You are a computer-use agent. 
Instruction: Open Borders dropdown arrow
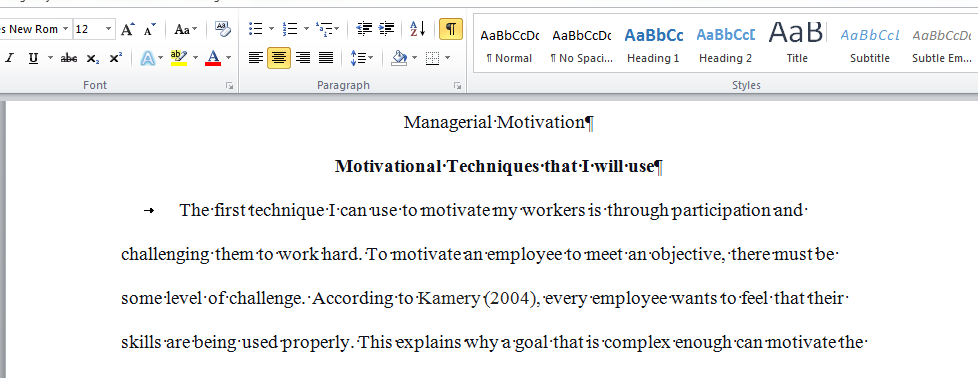pyautogui.click(x=448, y=59)
